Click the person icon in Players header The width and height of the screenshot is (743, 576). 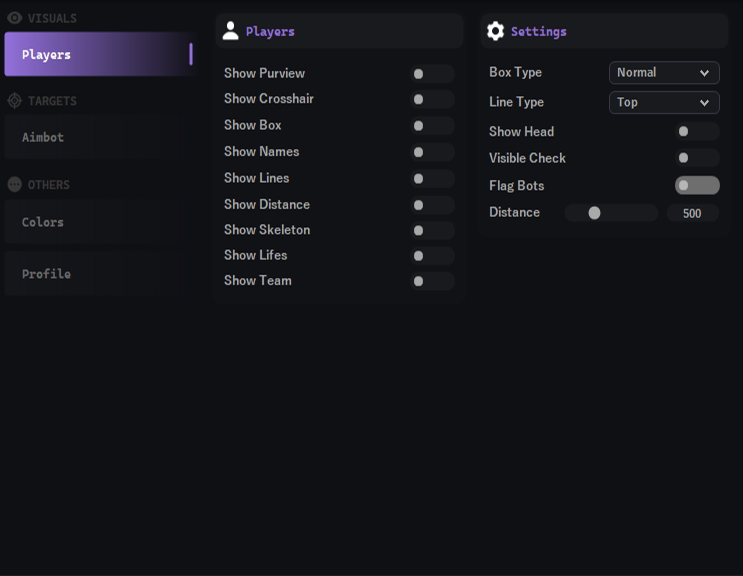click(231, 31)
